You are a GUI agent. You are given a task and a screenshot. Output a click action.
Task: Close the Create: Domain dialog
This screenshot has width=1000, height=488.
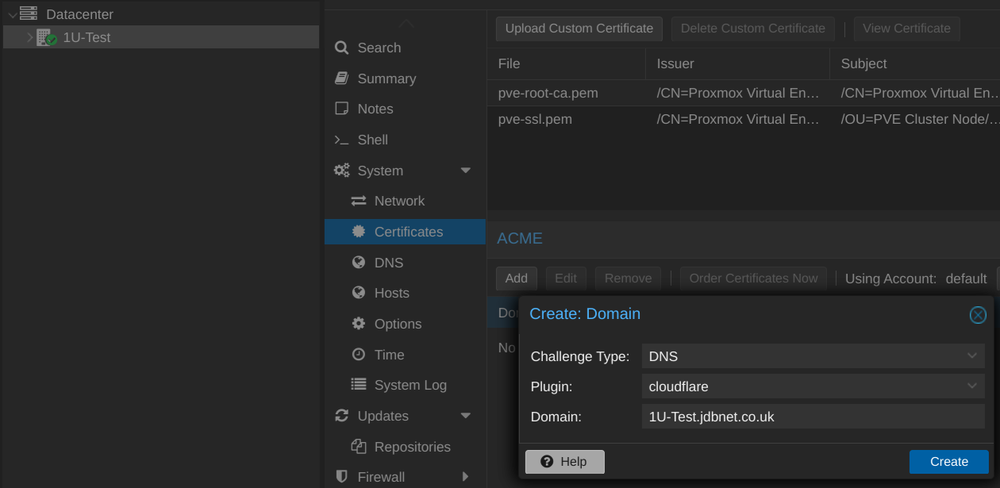pos(978,315)
